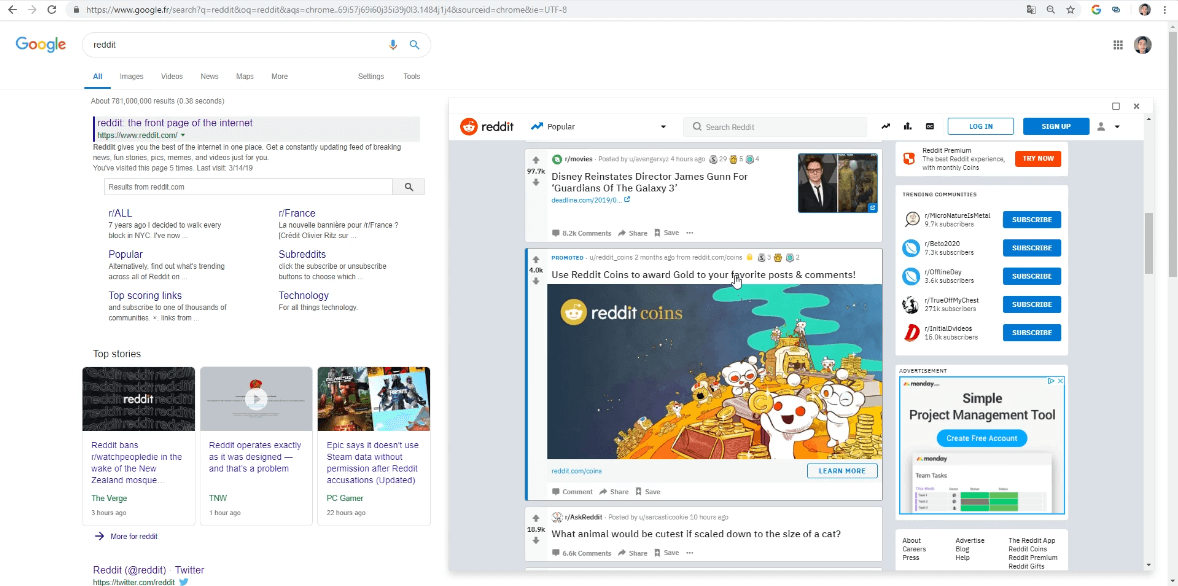The height and width of the screenshot is (586, 1178).
Task: Switch to the Maps search tab
Action: 245,77
